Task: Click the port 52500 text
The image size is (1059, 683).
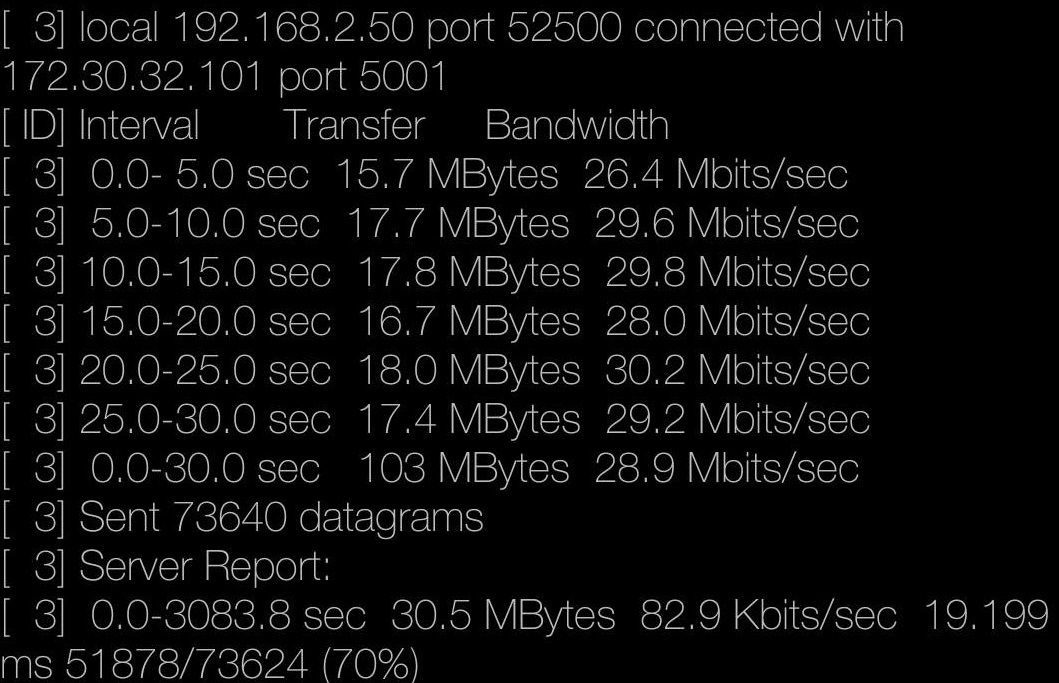Action: [x=524, y=28]
